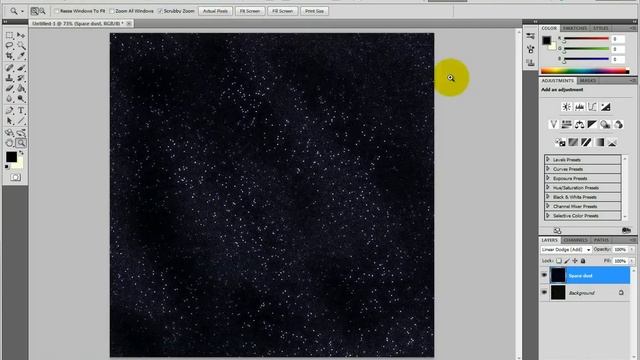Toggle Quick Mask mode icon
Viewport: 640px width, 360px height.
click(x=16, y=177)
